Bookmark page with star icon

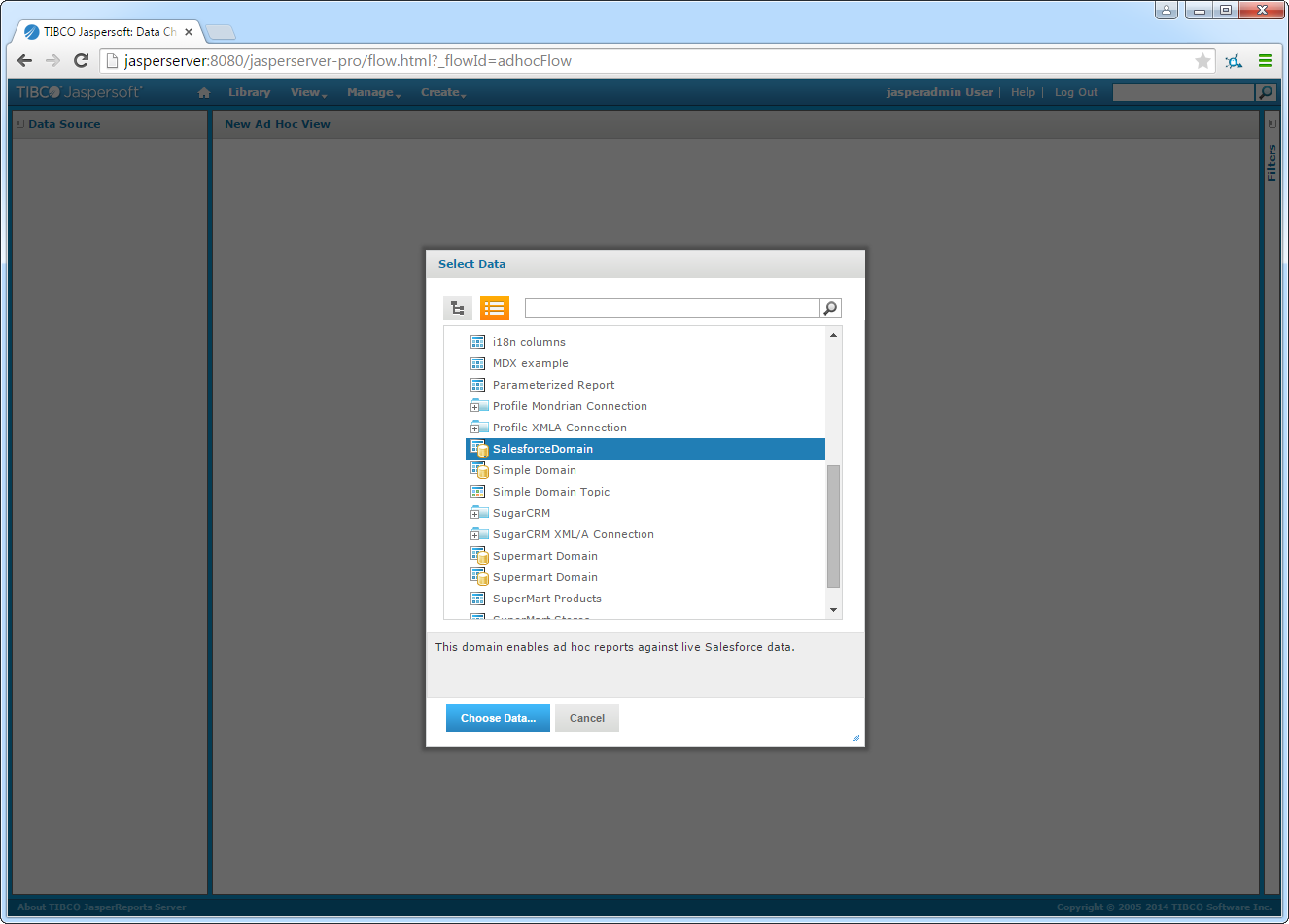(1202, 61)
